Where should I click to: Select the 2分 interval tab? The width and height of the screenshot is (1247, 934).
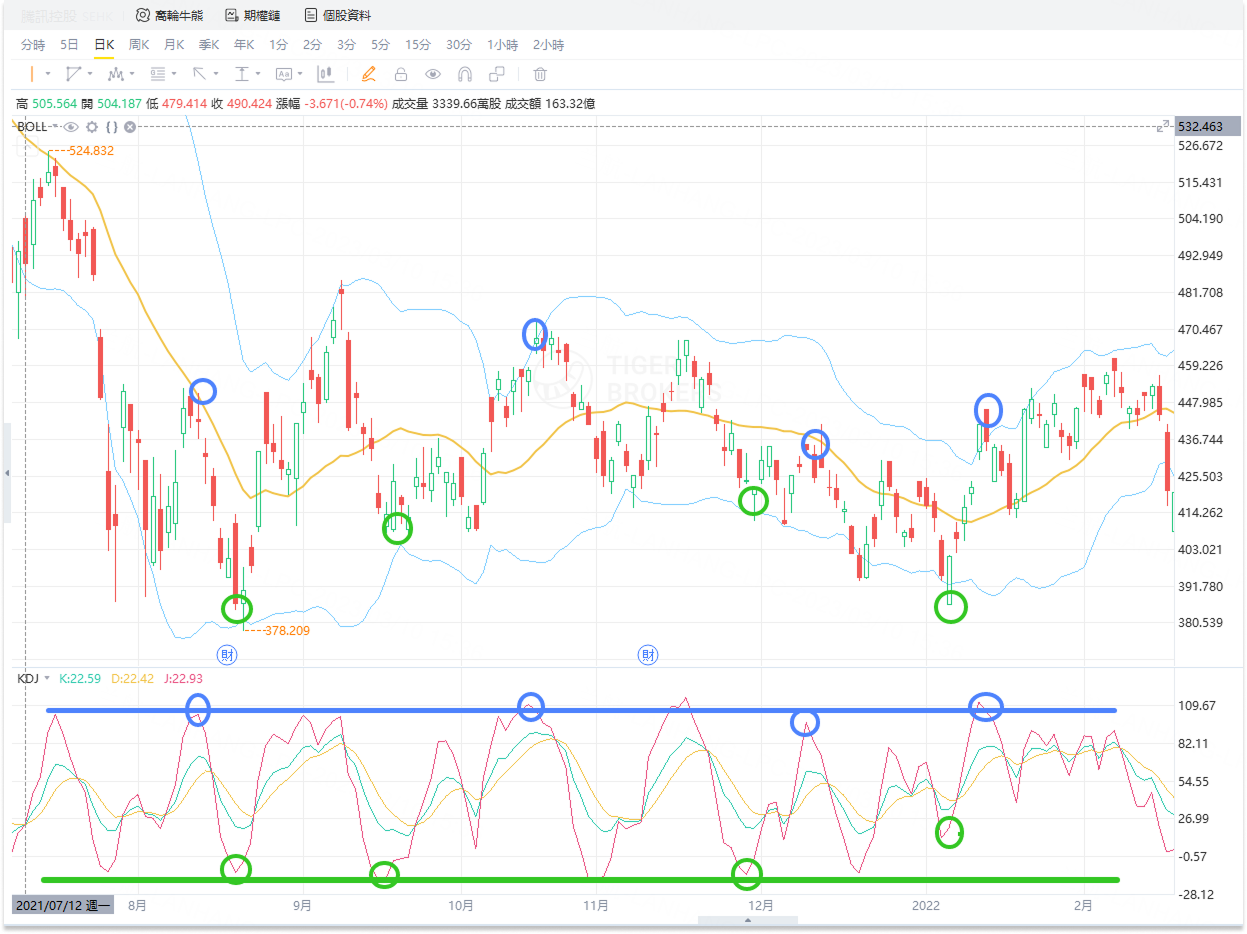[x=312, y=45]
